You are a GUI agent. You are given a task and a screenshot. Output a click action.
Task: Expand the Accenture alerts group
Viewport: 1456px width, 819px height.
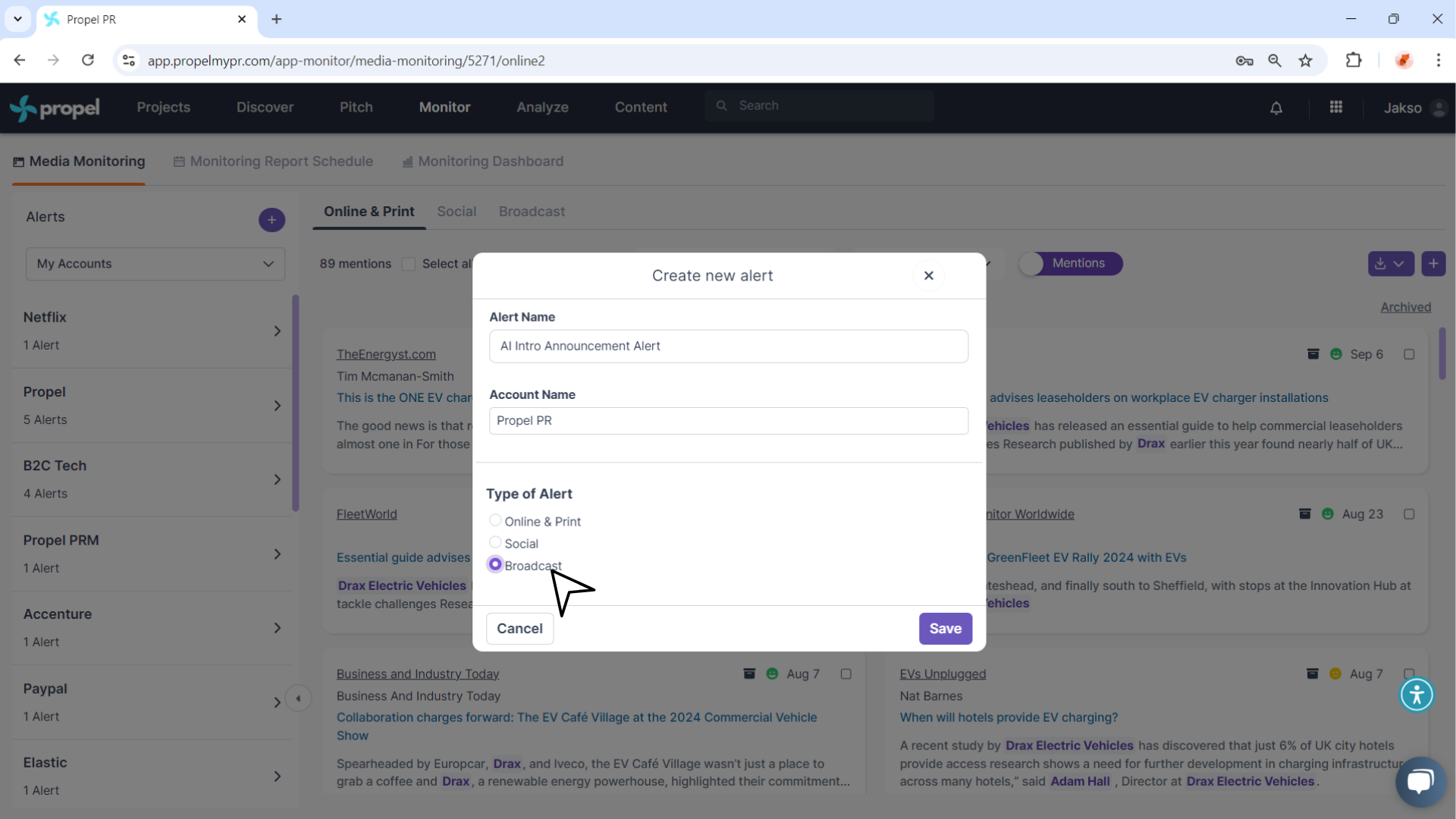(278, 628)
